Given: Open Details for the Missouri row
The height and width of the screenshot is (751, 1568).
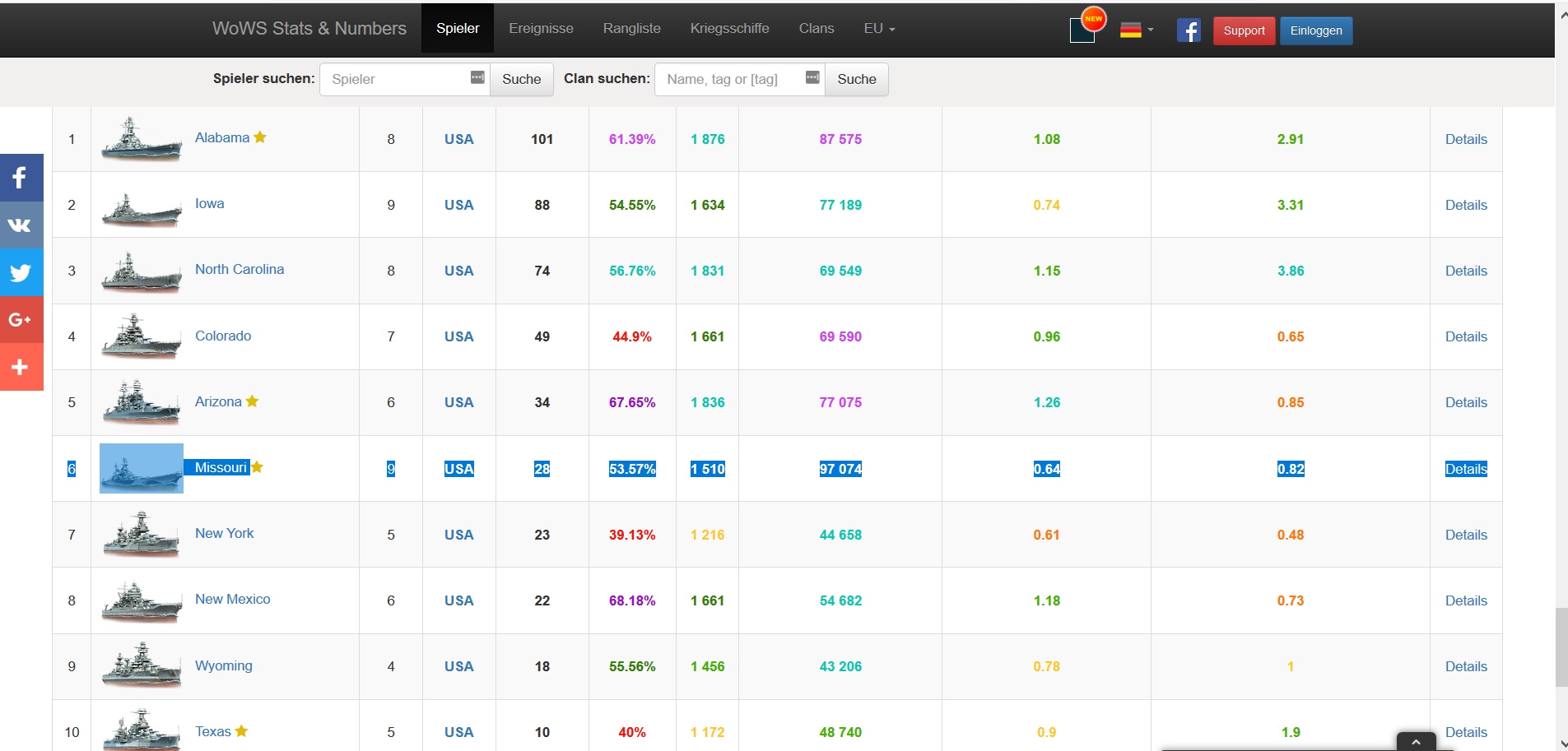Looking at the screenshot, I should (x=1466, y=469).
